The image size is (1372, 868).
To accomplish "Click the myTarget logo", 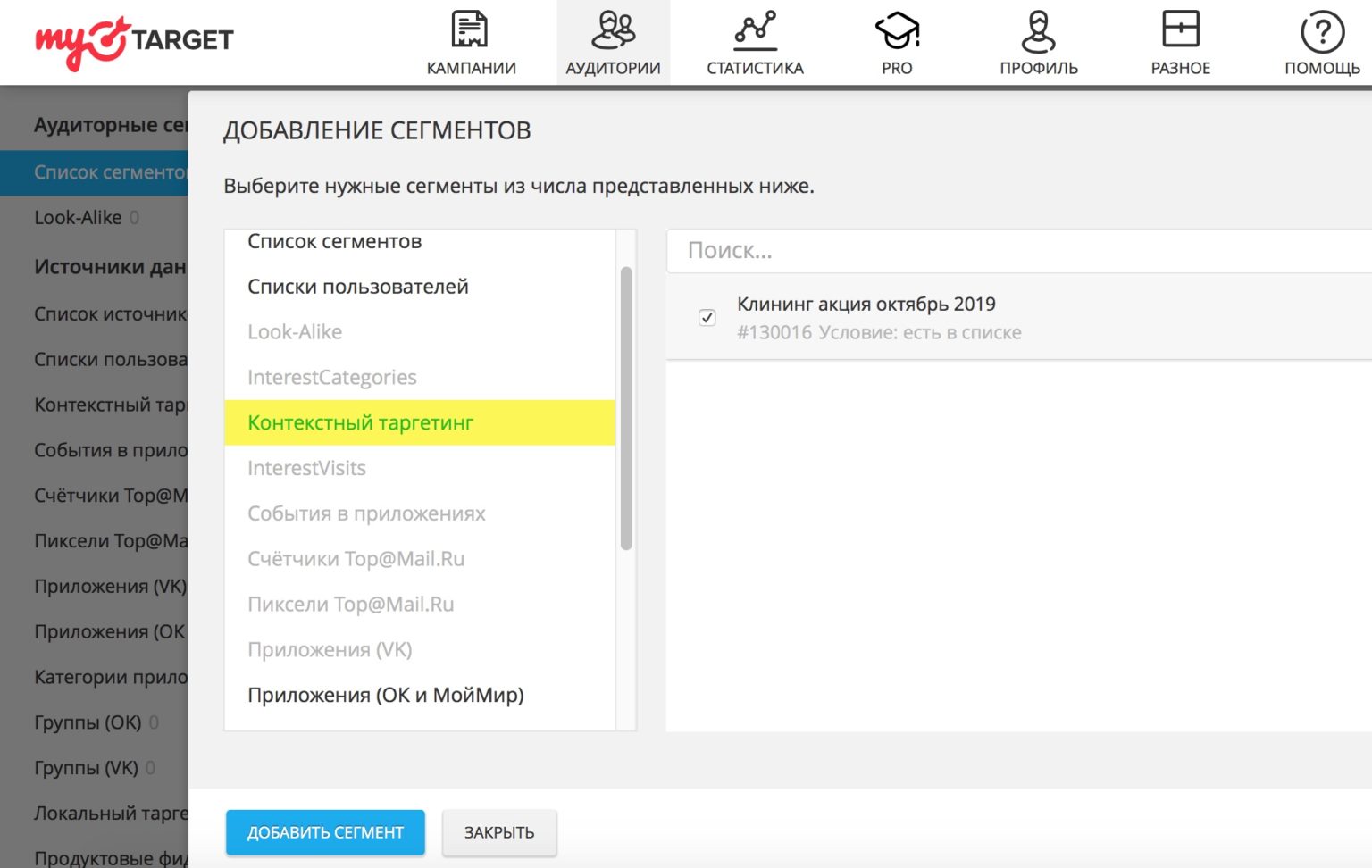I will (134, 40).
